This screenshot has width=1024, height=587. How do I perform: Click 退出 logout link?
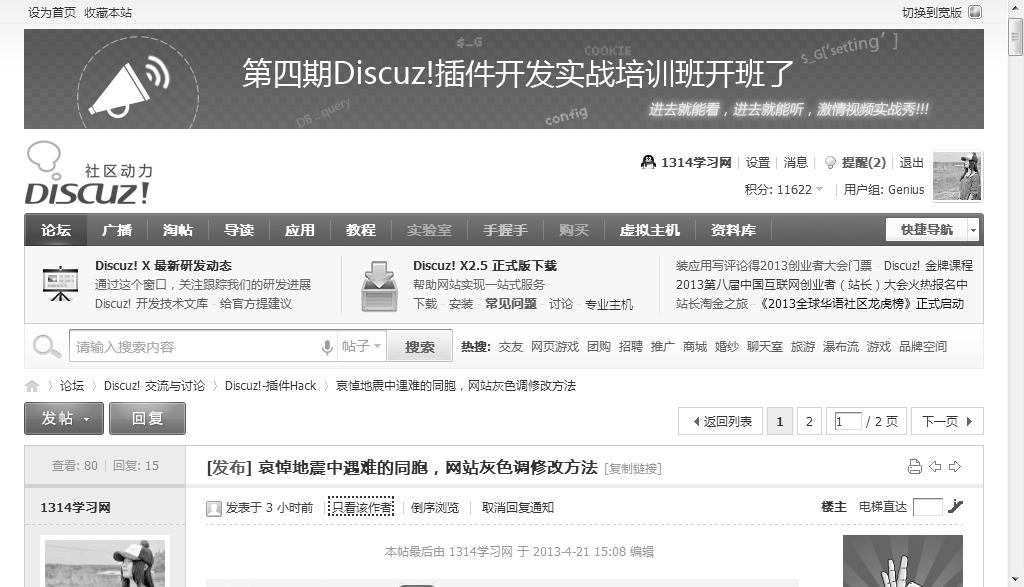911,163
